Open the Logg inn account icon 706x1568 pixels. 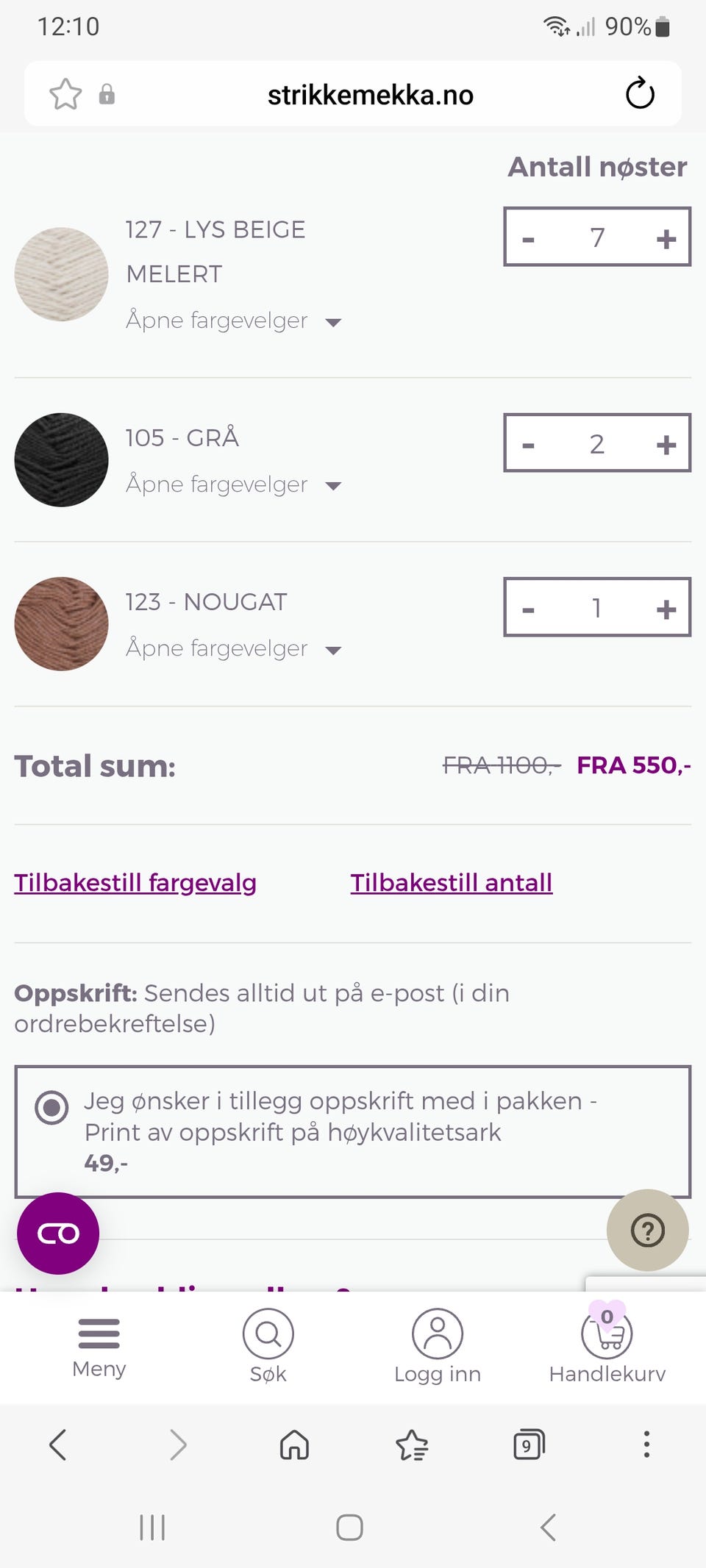438,1346
